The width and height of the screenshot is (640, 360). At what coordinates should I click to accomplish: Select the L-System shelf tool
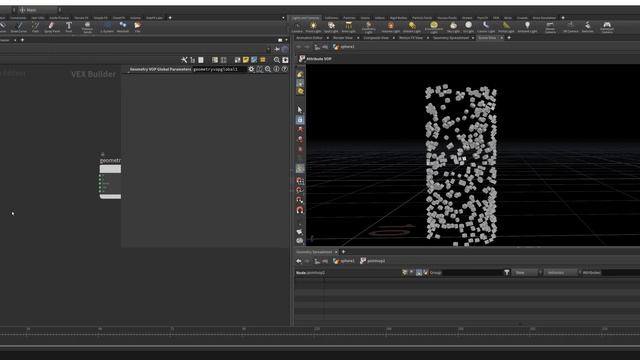click(x=107, y=27)
